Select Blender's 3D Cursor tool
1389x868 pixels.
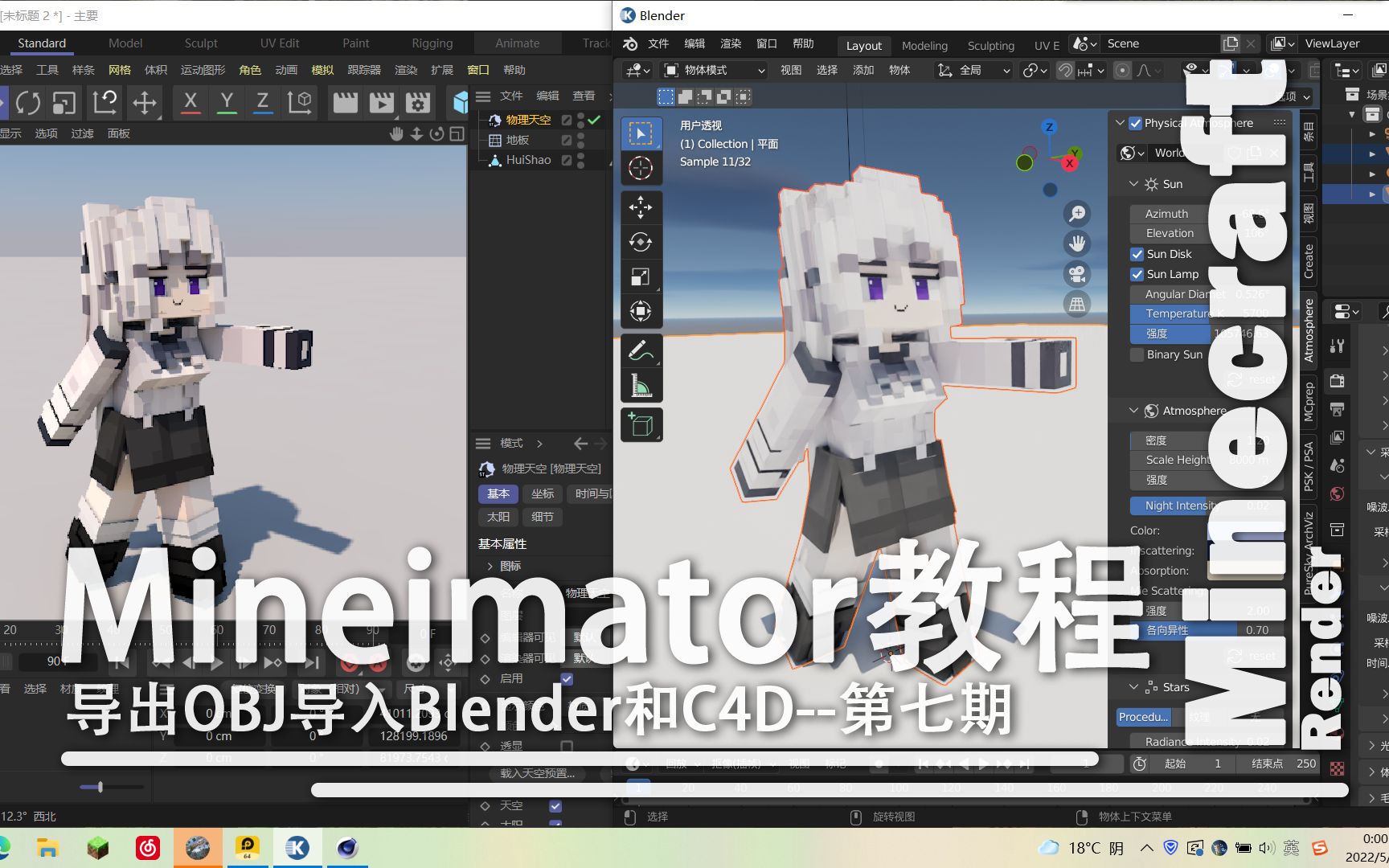(x=641, y=168)
